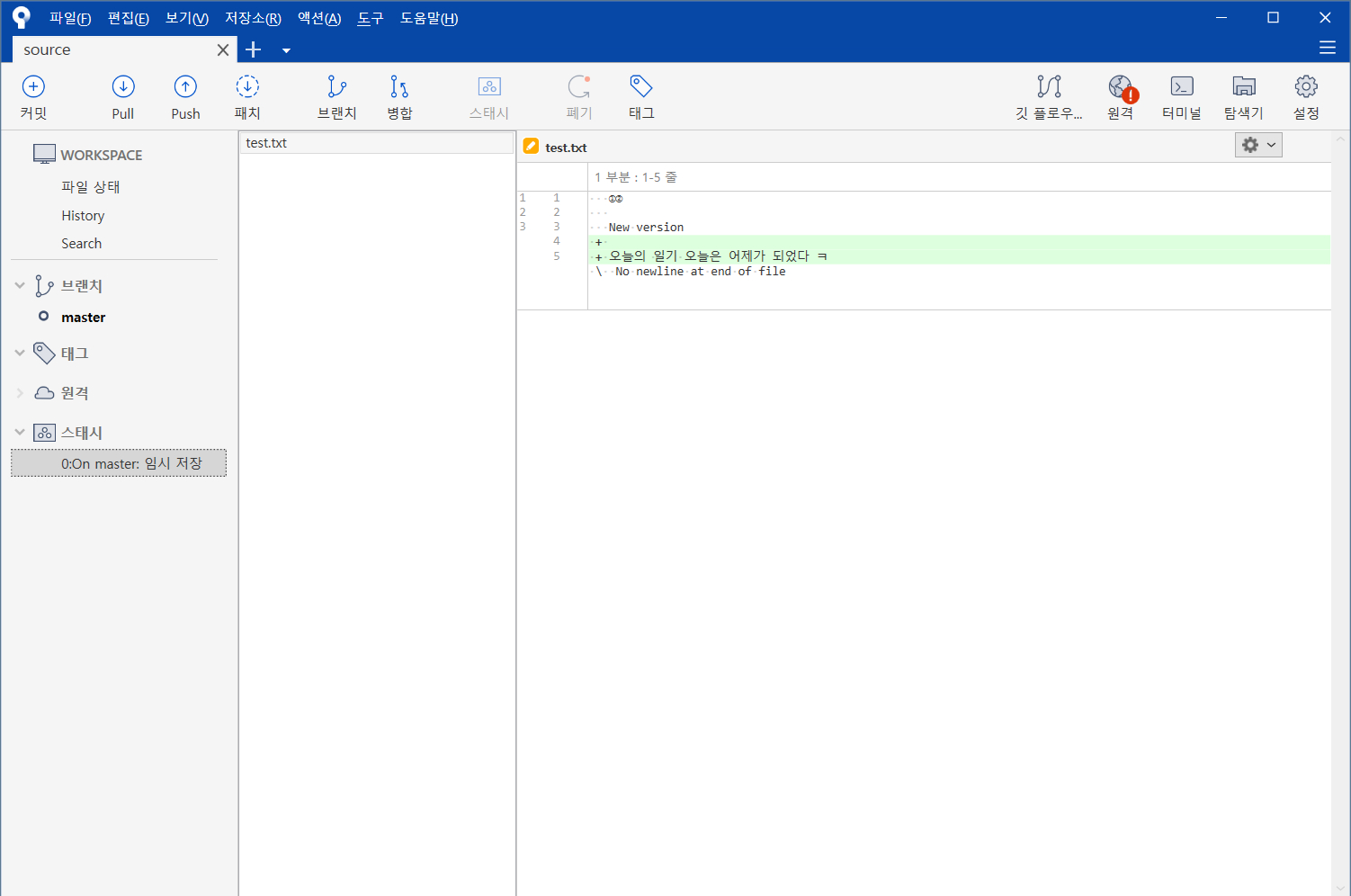Viewport: 1351px width, 896px height.
Task: Expand the 원격 sidebar section
Action: (x=20, y=392)
